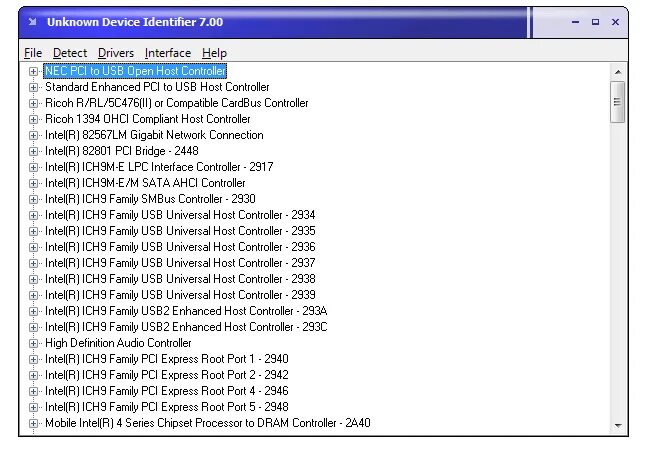This screenshot has width=648, height=452.
Task: Expand USB Universal Host Controller - 2938
Action: 33,279
